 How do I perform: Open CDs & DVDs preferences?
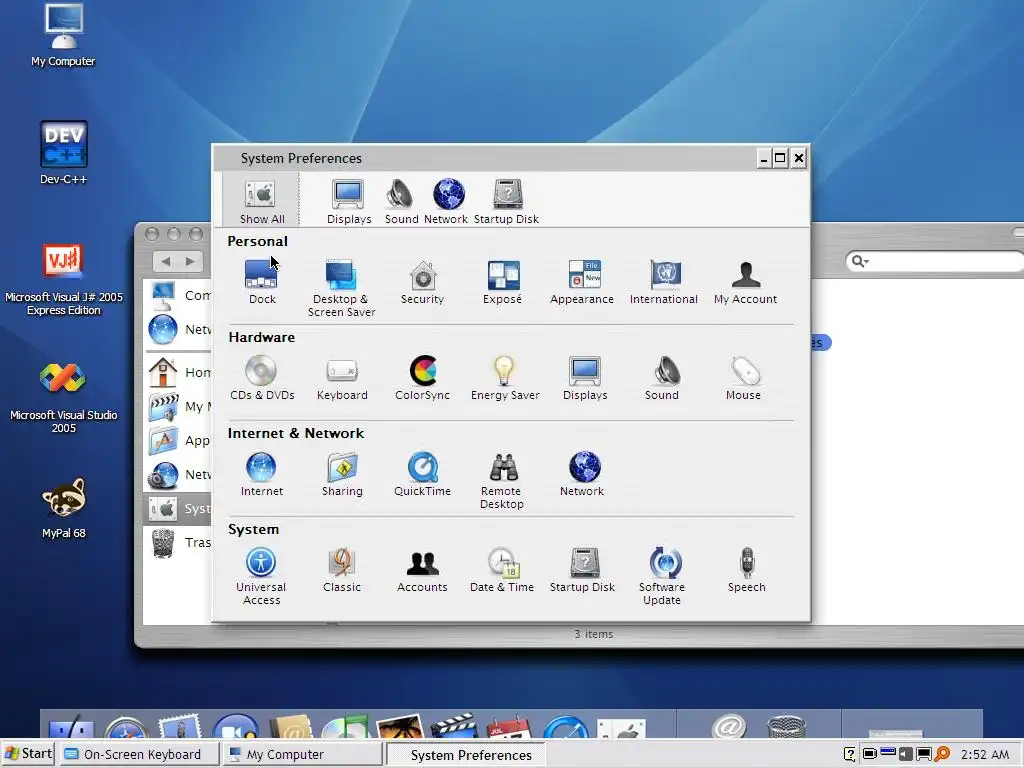click(262, 378)
